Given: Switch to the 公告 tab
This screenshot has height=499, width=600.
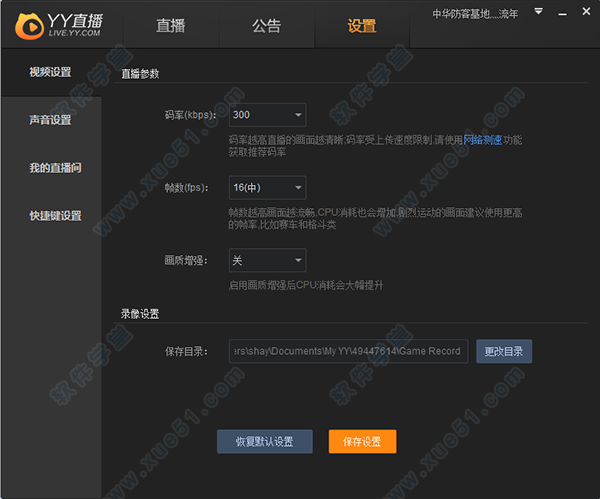Looking at the screenshot, I should click(266, 26).
